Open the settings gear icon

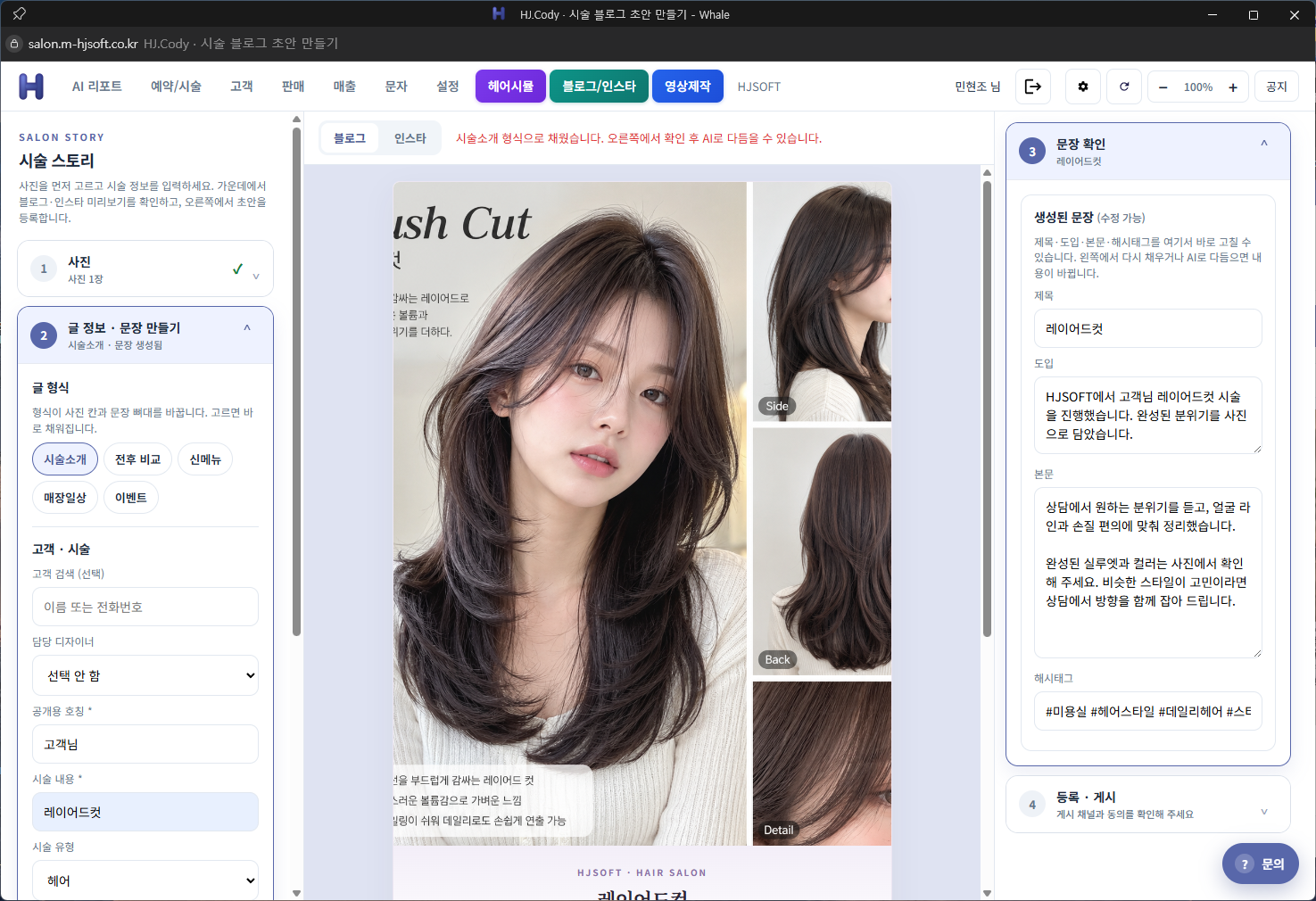coord(1082,87)
